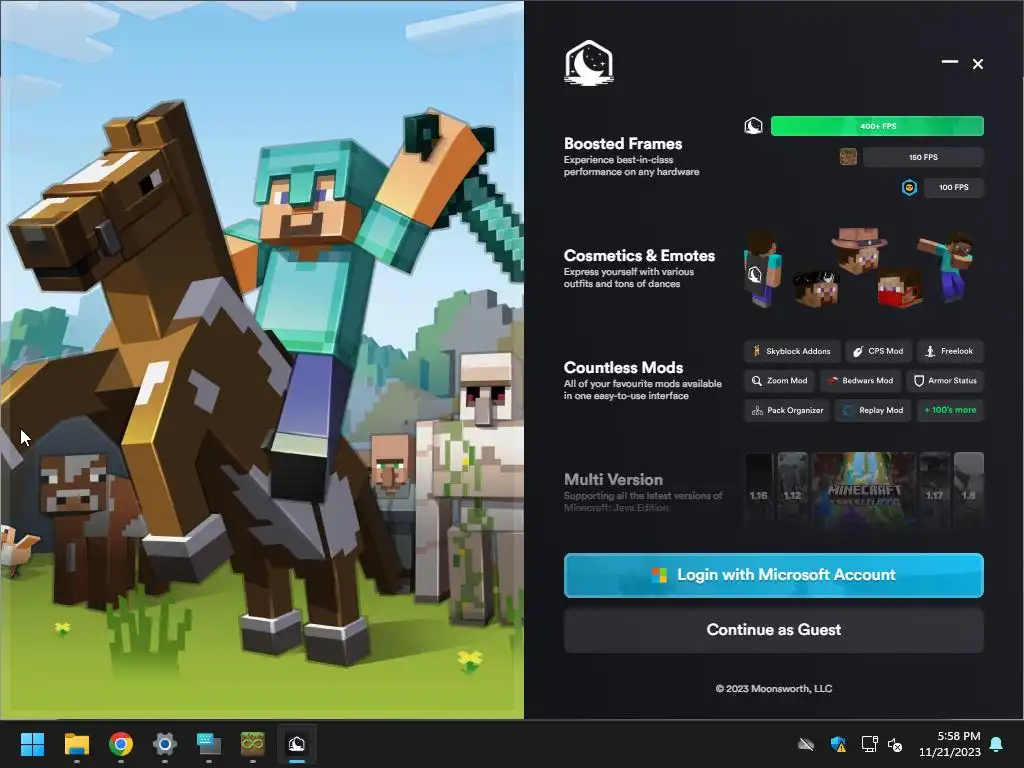Click the CPS Mod mouse icon
The width and height of the screenshot is (1024, 768).
pos(857,351)
